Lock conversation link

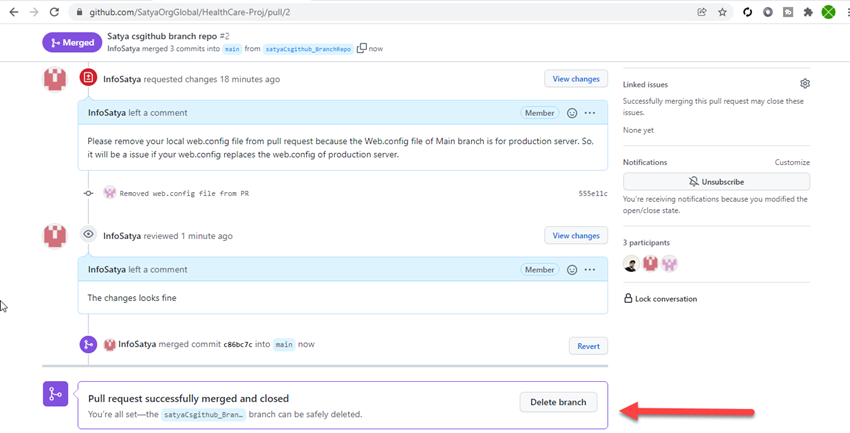pyautogui.click(x=661, y=299)
